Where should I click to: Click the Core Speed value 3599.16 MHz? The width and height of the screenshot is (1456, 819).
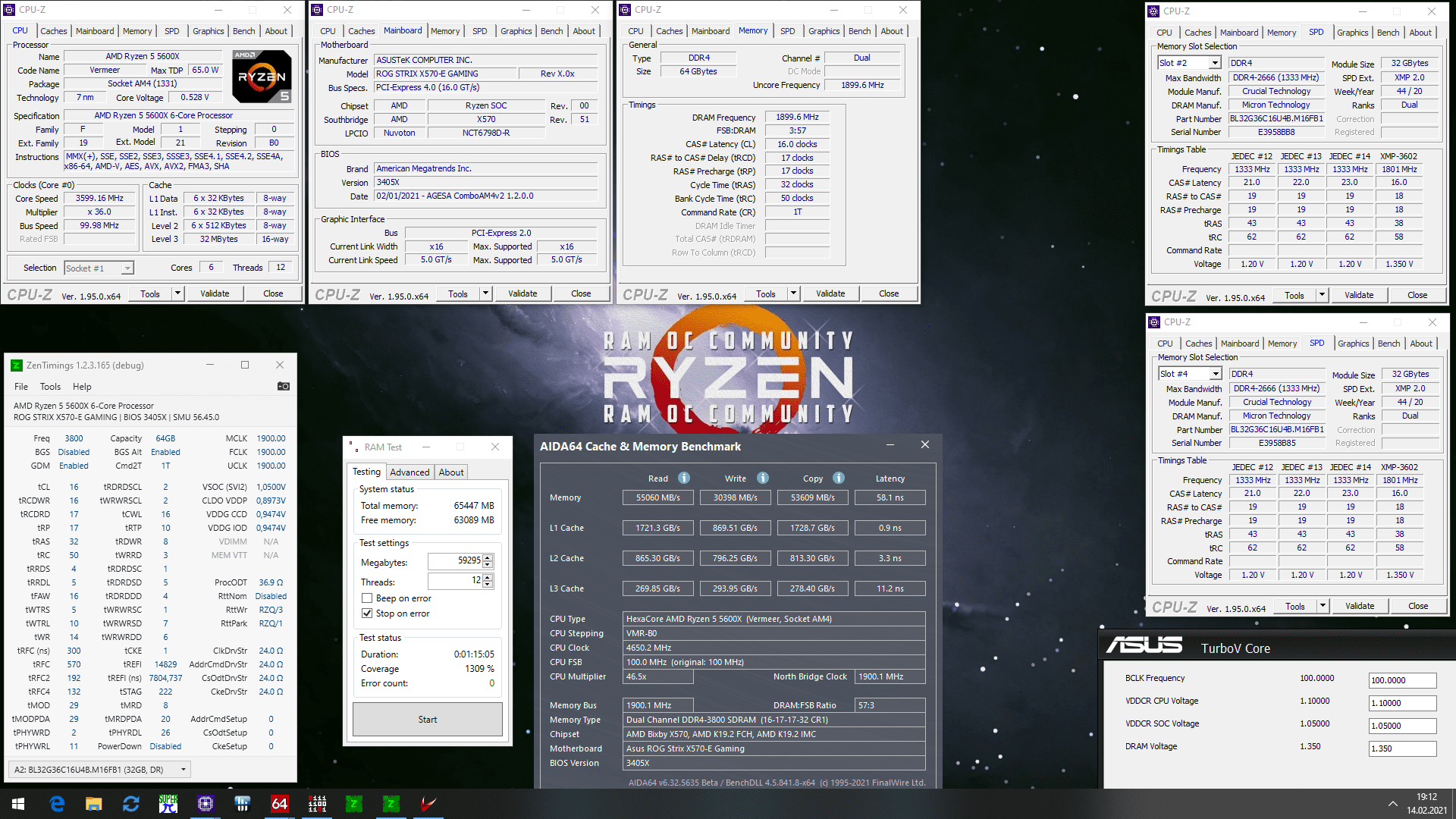pos(99,198)
